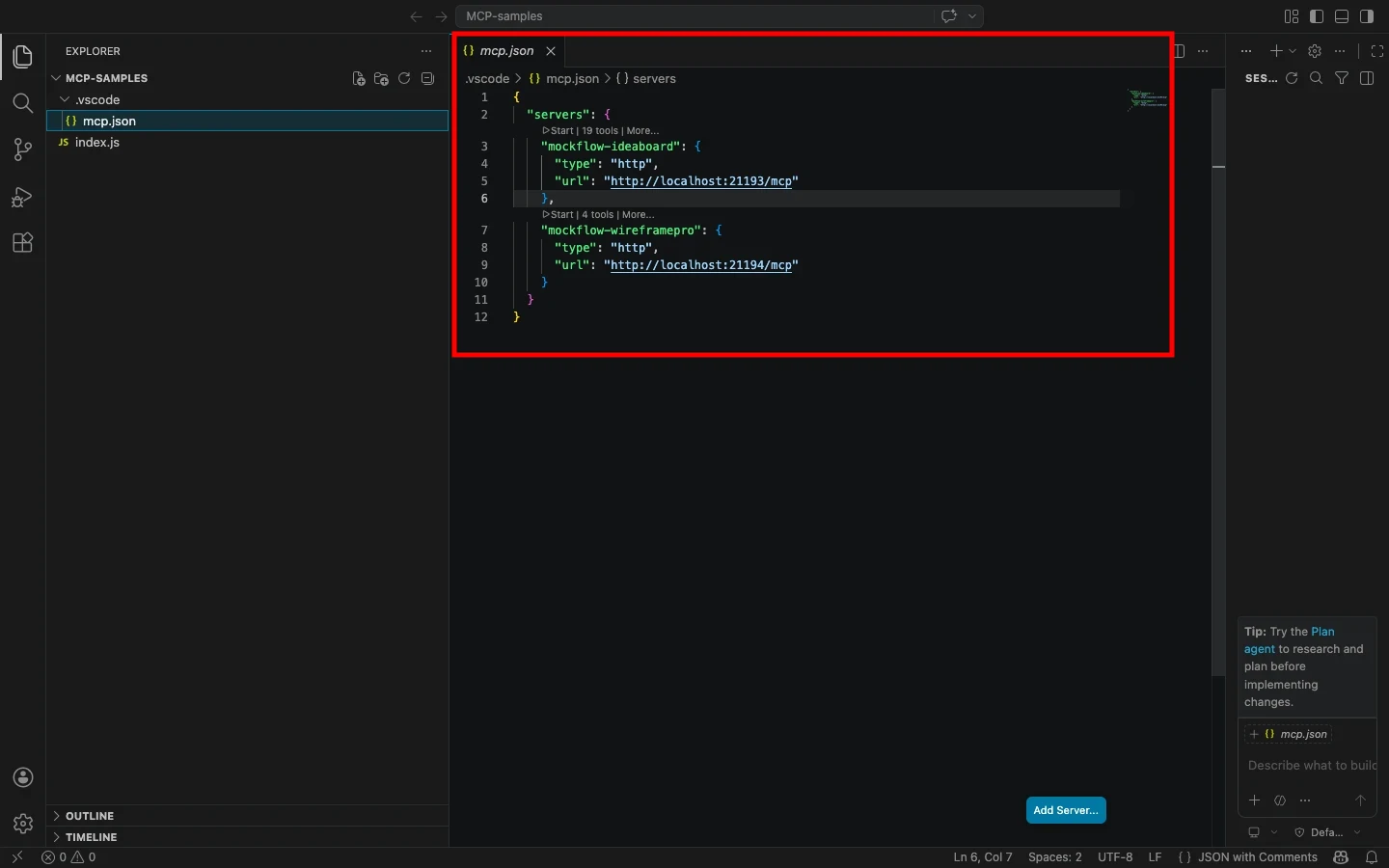Screen dimensions: 1389x868
Task: Open Notifications bell in status bar
Action: click(1372, 857)
